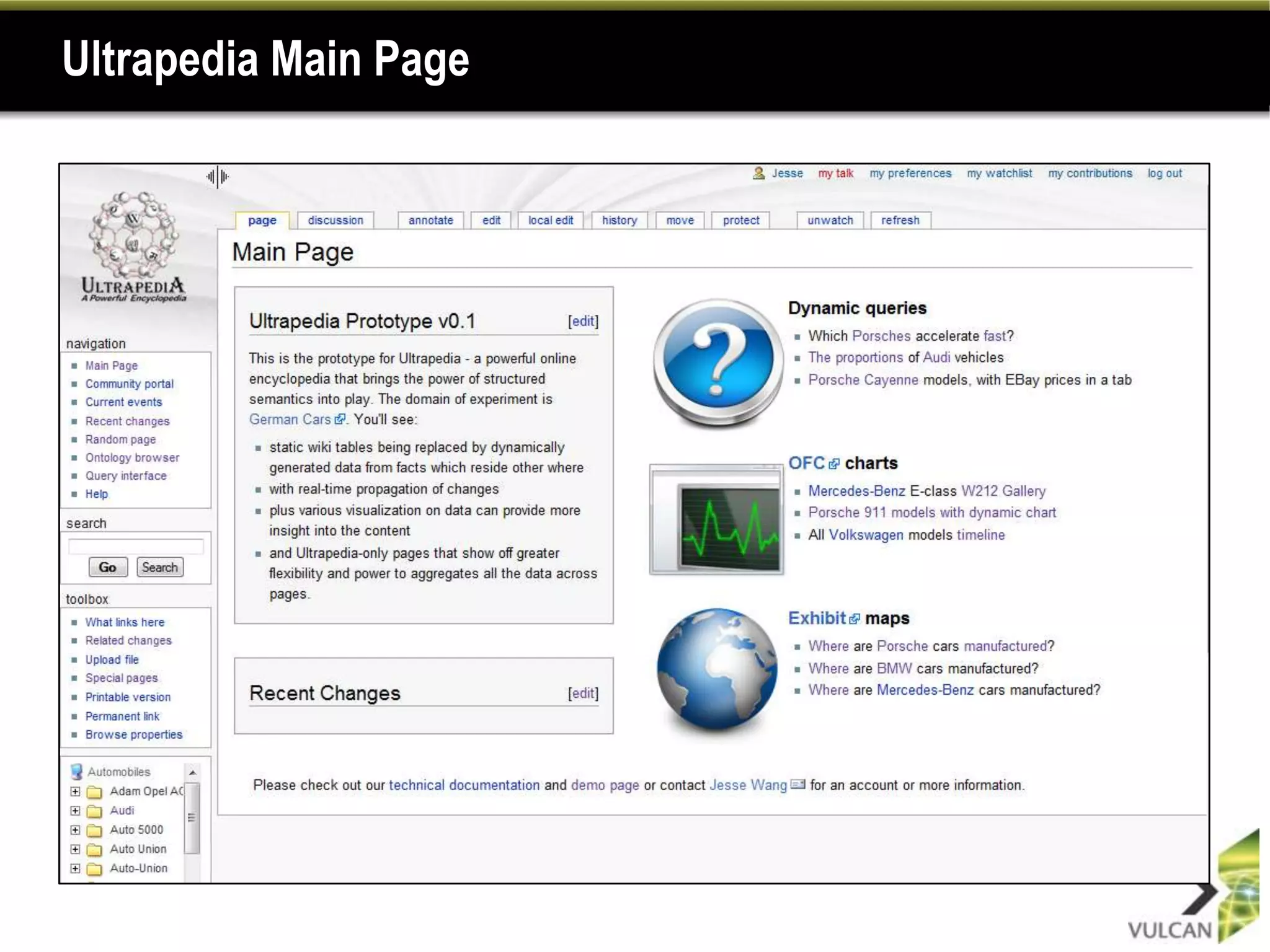Open the history tab
This screenshot has height=952, width=1270.
(x=619, y=221)
